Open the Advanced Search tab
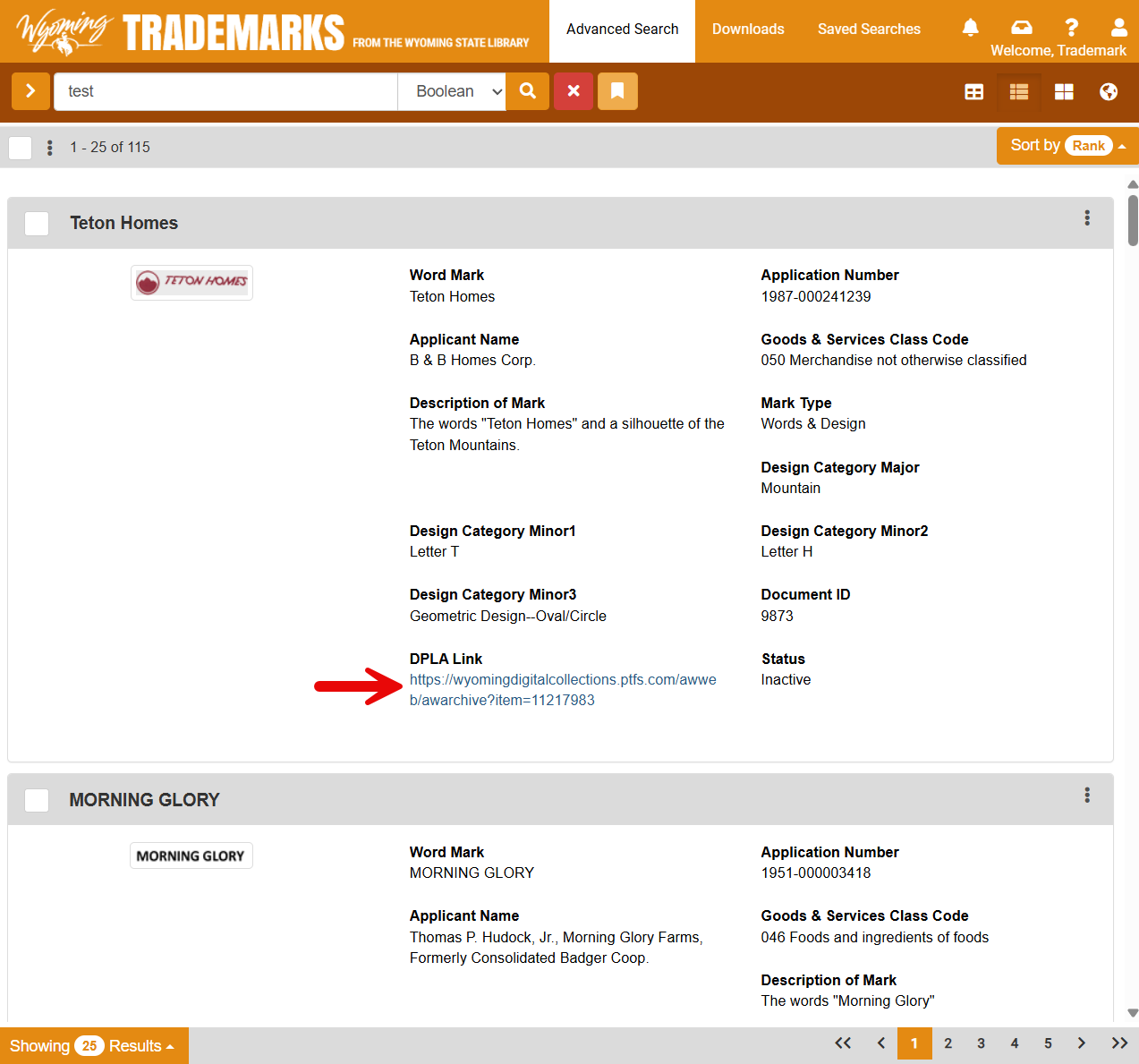The height and width of the screenshot is (1064, 1139). 623,30
